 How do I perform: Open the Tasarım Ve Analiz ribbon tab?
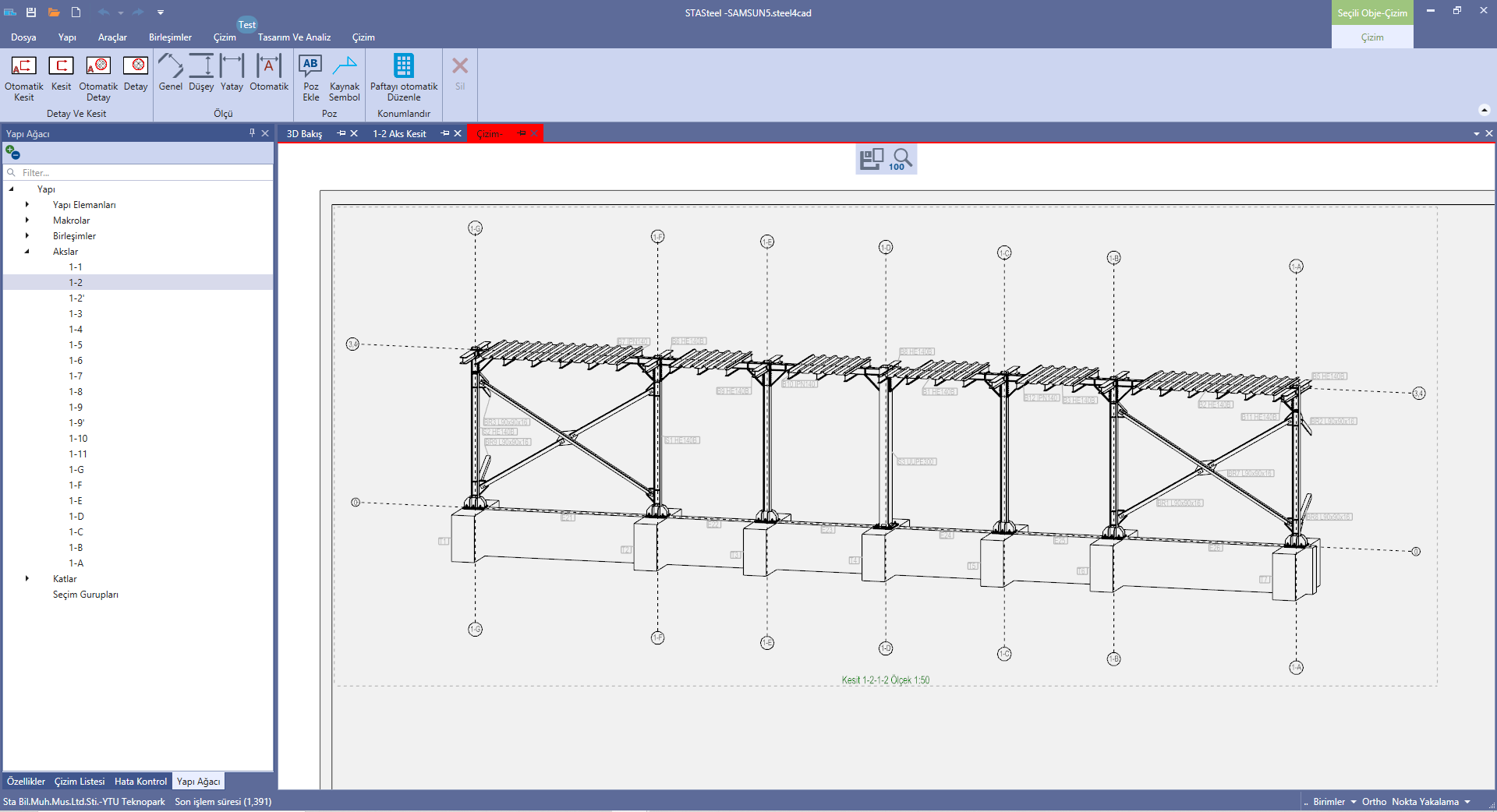tap(294, 37)
